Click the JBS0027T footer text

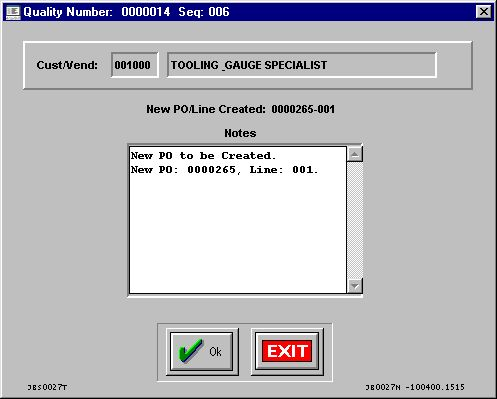(47, 387)
